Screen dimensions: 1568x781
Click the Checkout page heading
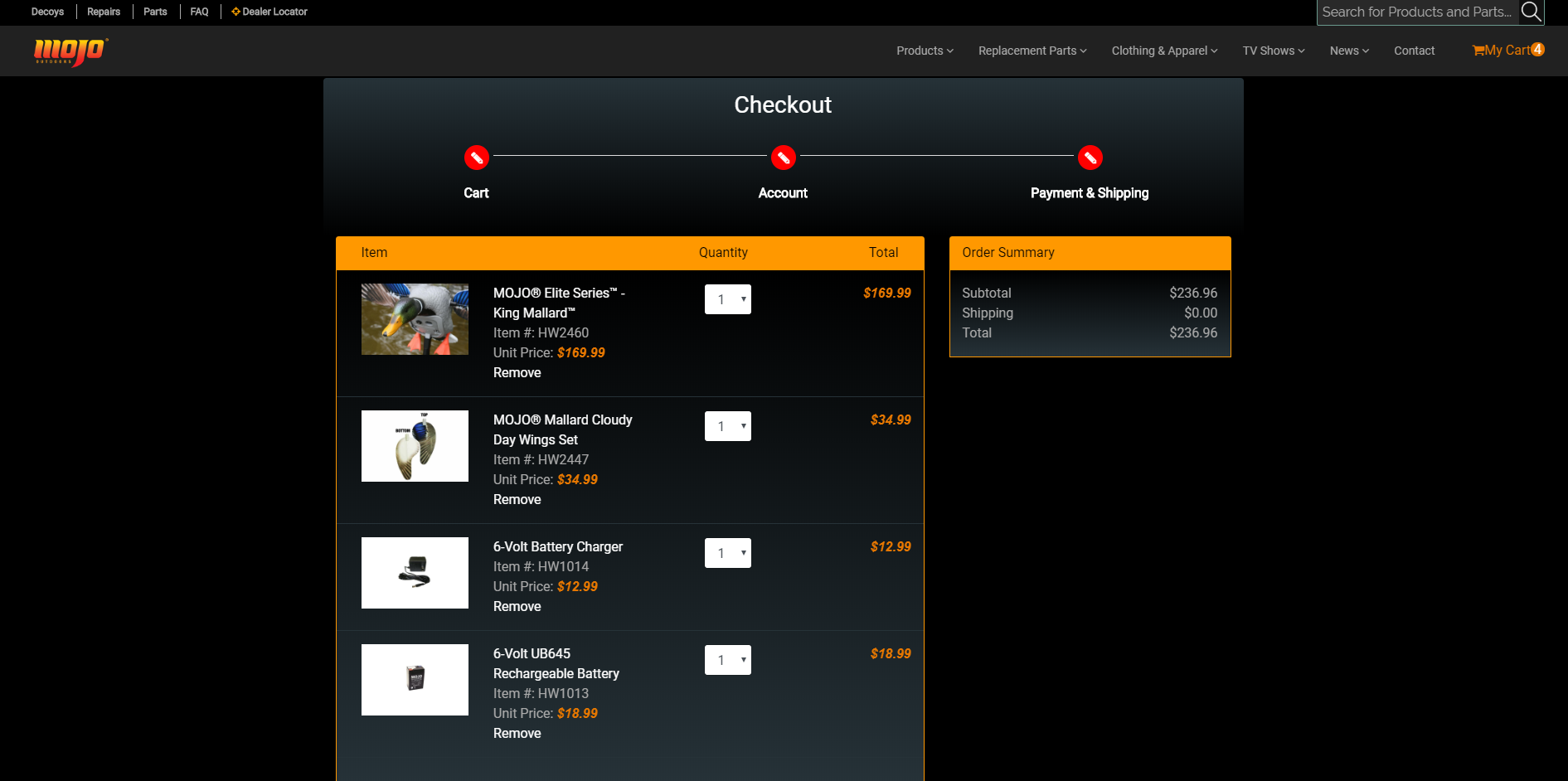(783, 104)
